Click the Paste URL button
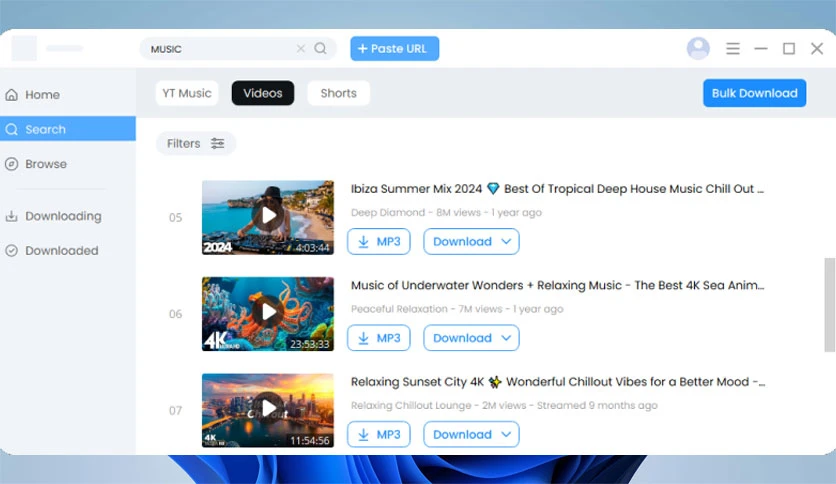836x484 pixels. point(395,49)
